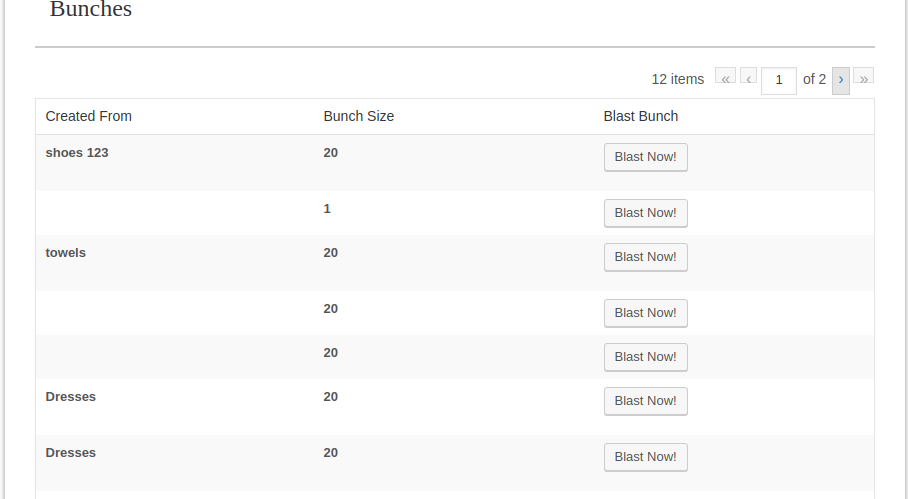Click the 12 items count label
Image resolution: width=908 pixels, height=499 pixels.
(x=677, y=79)
